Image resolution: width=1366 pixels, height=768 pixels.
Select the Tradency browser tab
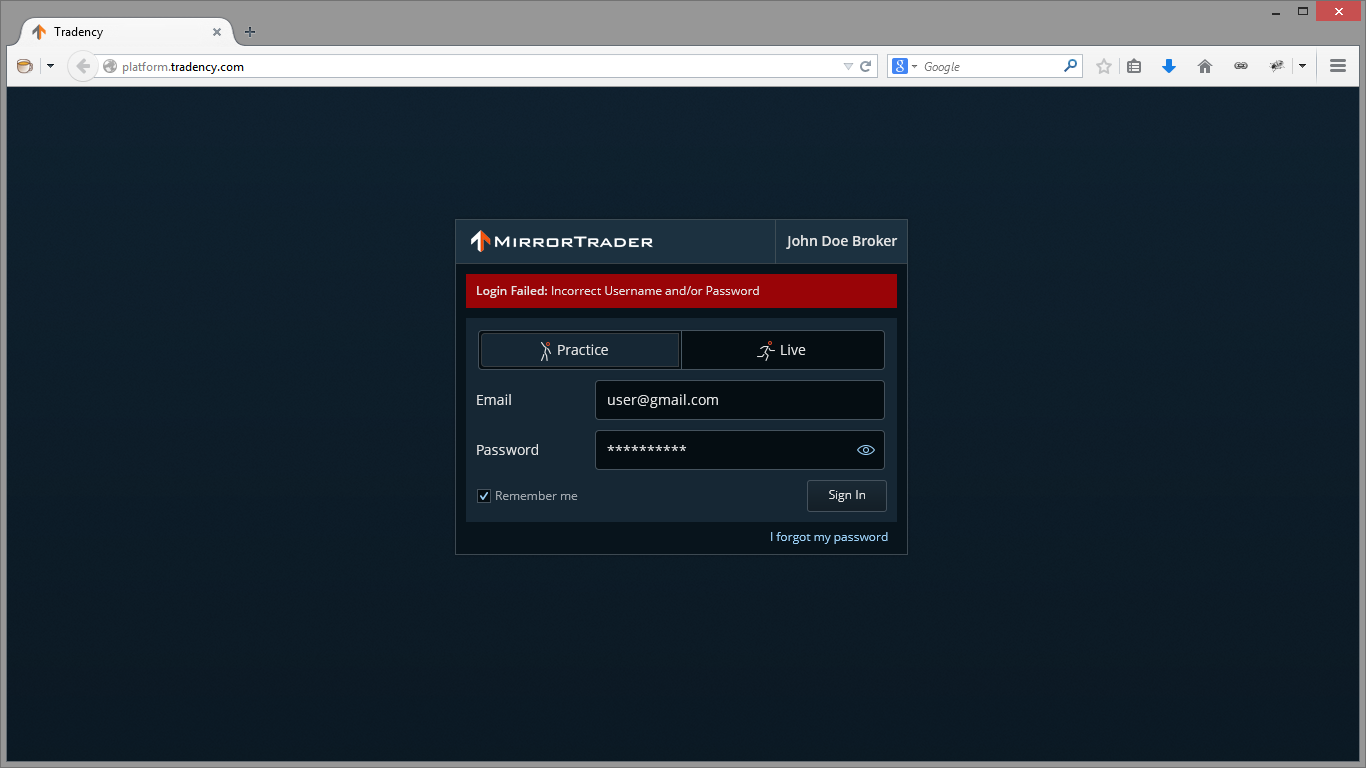[x=125, y=32]
